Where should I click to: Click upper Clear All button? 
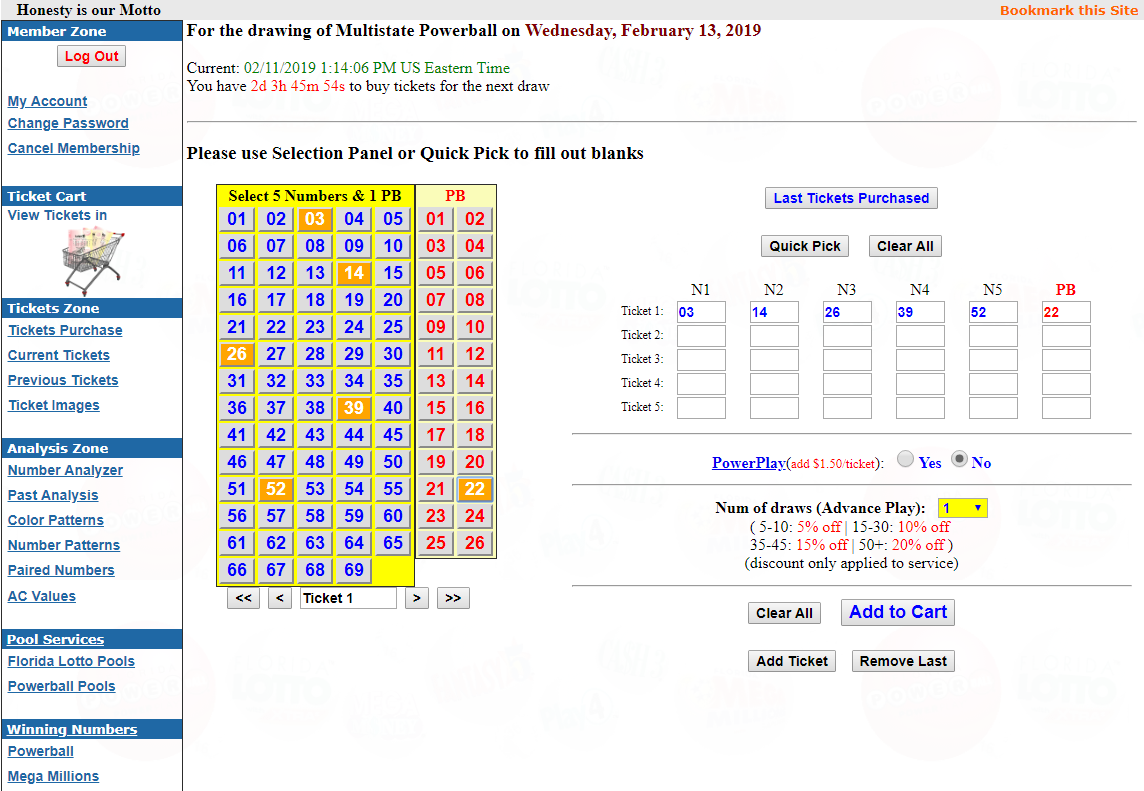[905, 246]
